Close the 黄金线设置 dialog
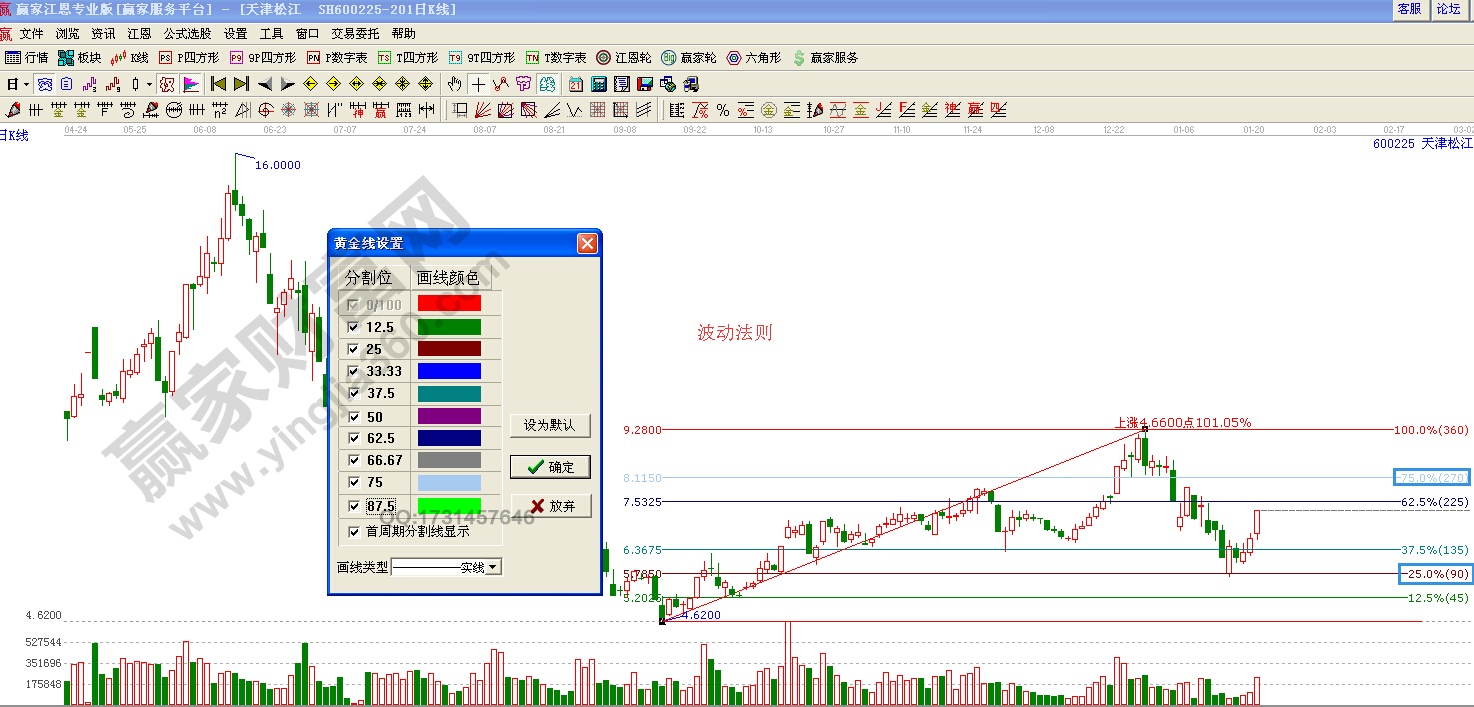Image resolution: width=1474 pixels, height=707 pixels. (x=587, y=243)
